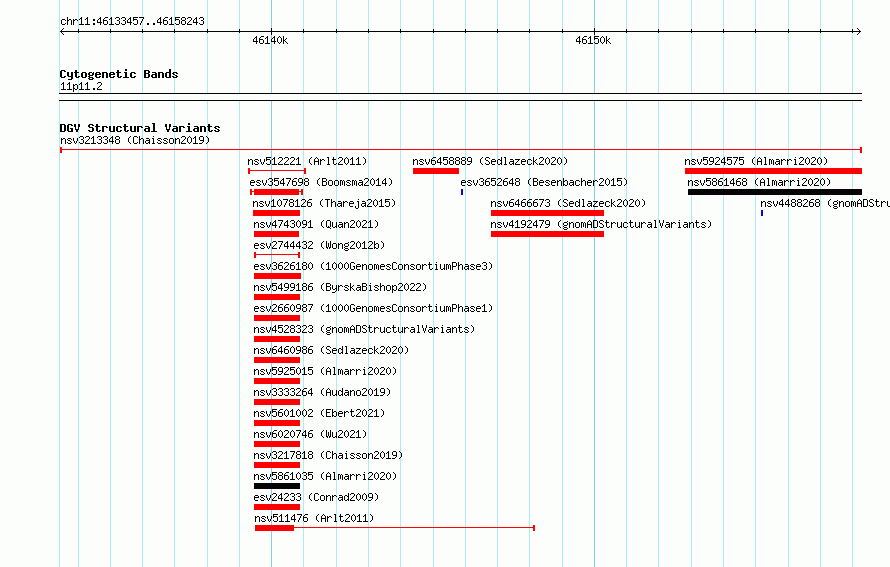Click the truncated nsv4488268 gnomAD label
Image resolution: width=890 pixels, height=567 pixels.
point(825,203)
